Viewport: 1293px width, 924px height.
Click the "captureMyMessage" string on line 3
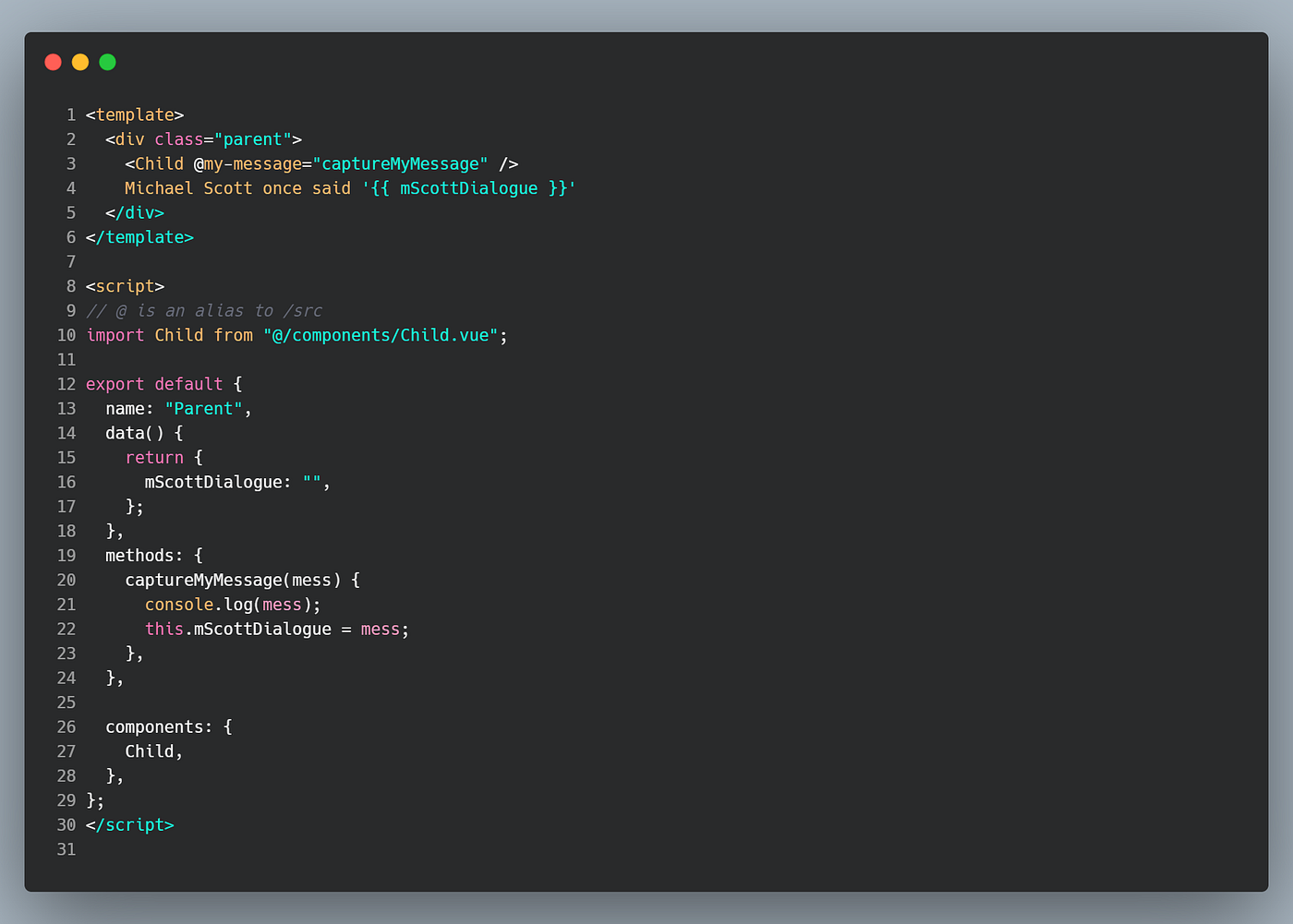point(401,163)
